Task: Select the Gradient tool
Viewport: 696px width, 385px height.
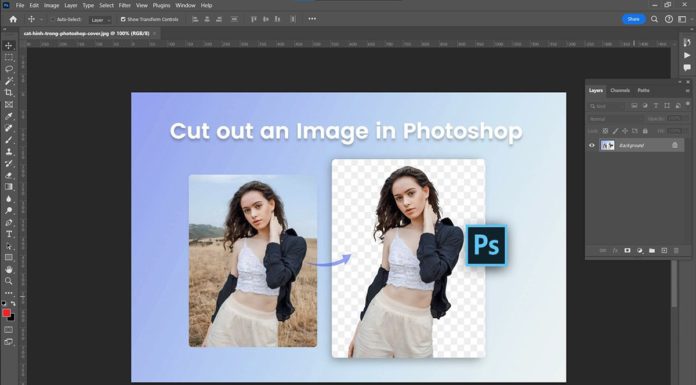Action: 8,187
